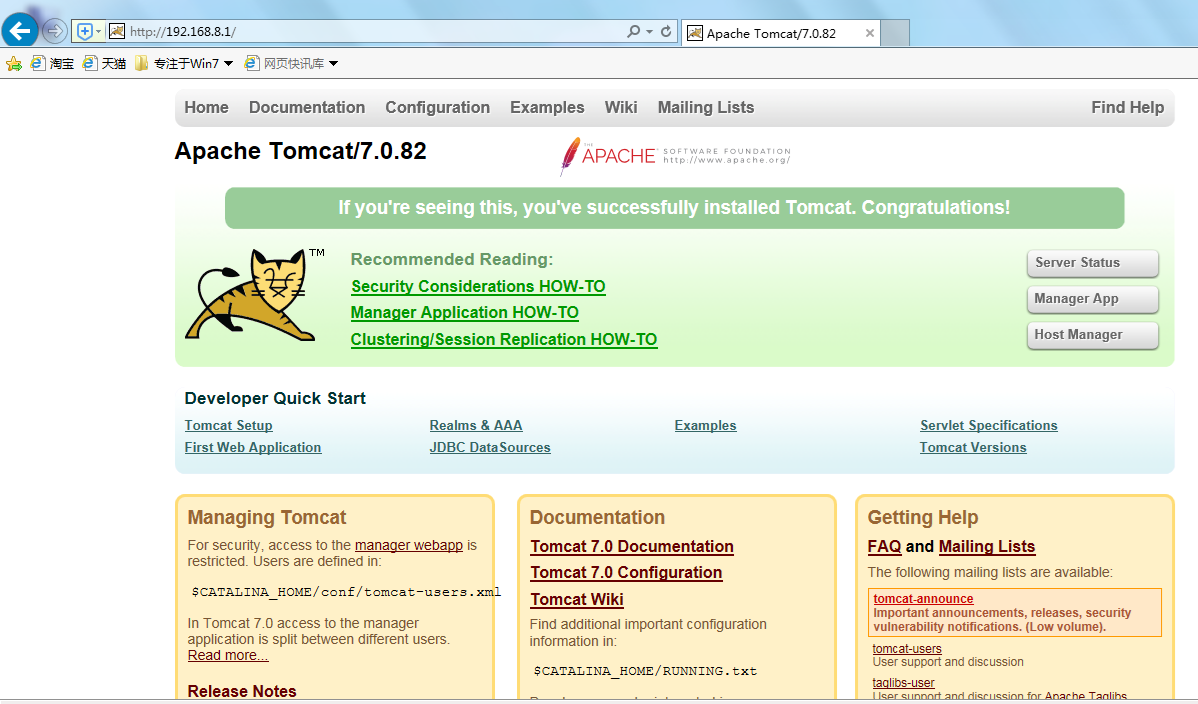
Task: Go back using the browser back arrow
Action: coord(20,31)
